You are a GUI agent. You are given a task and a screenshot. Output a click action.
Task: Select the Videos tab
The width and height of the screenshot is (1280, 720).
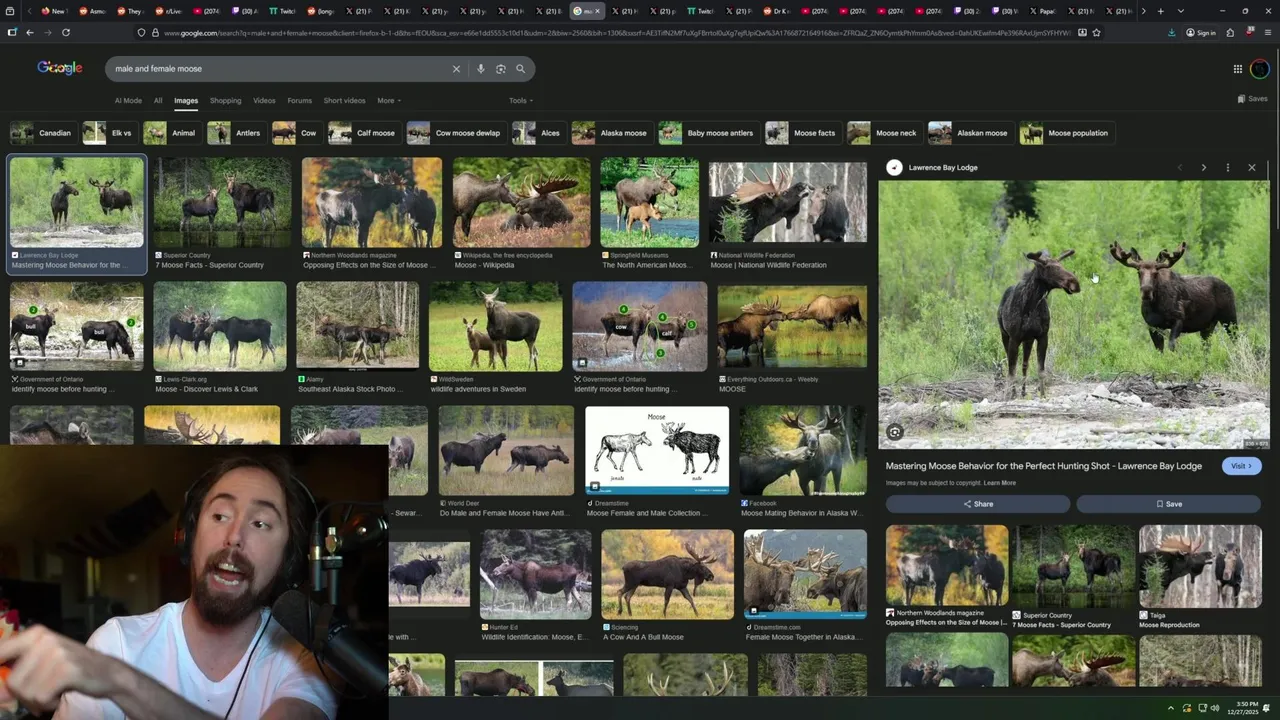[264, 100]
